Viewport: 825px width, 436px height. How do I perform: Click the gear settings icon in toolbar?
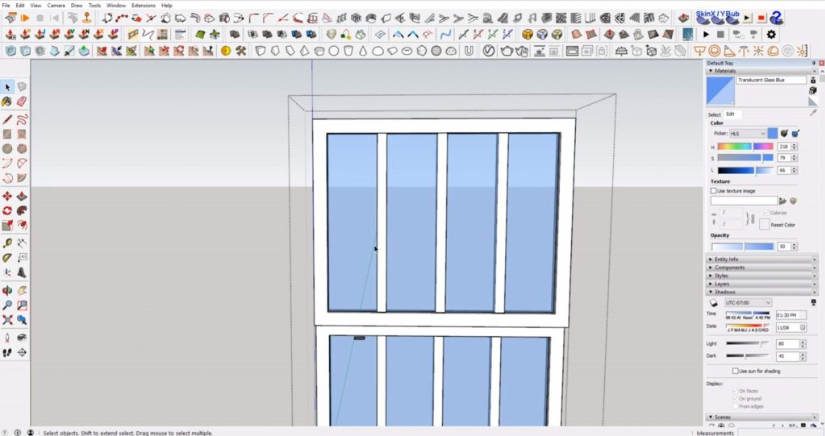[771, 35]
